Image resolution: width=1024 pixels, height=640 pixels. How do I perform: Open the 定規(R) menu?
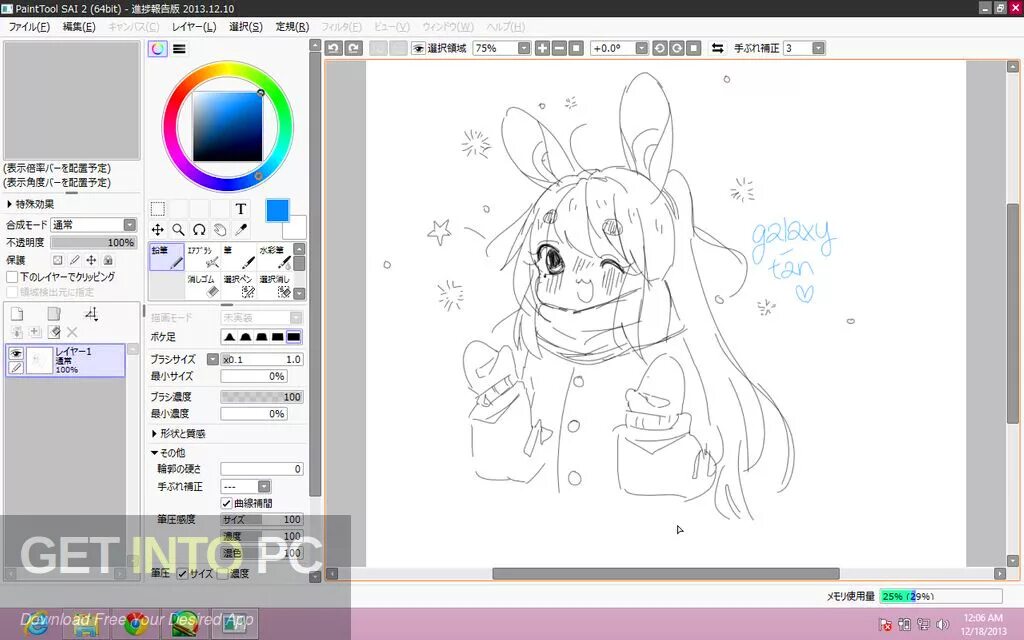292,27
